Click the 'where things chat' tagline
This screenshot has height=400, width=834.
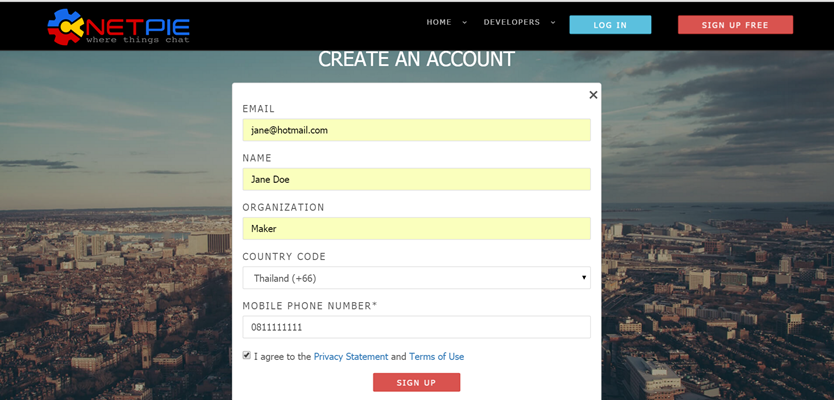(x=137, y=40)
